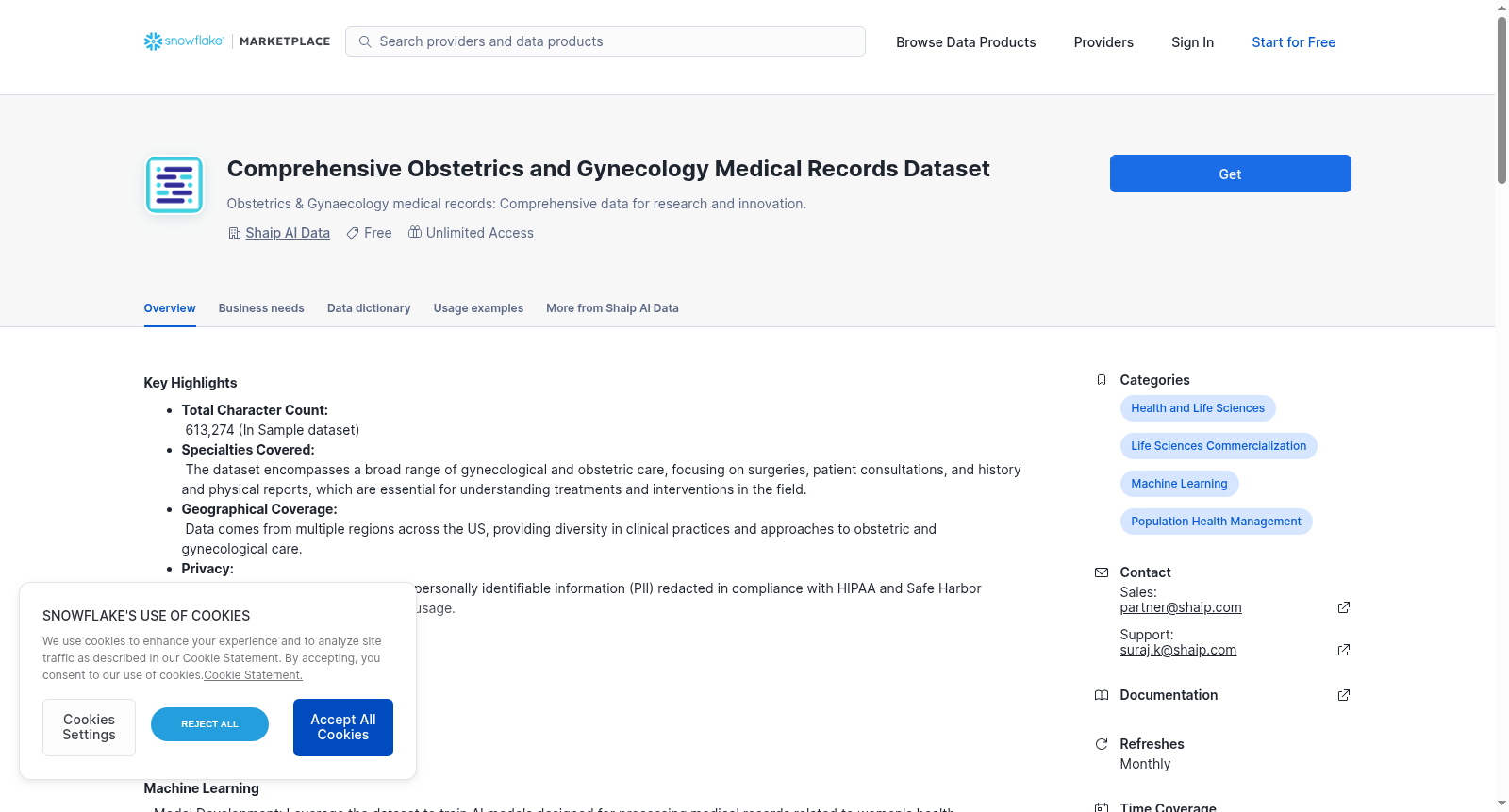
Task: Open the Documentation external link icon
Action: 1344,695
